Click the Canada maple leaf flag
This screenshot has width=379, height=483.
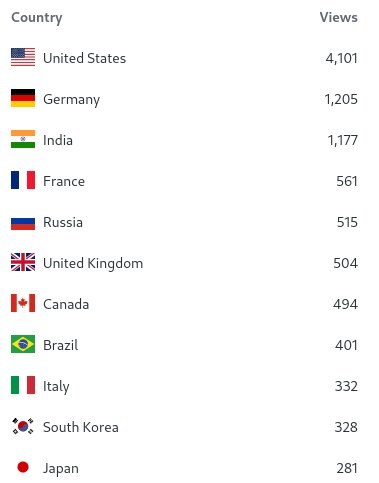tap(23, 303)
